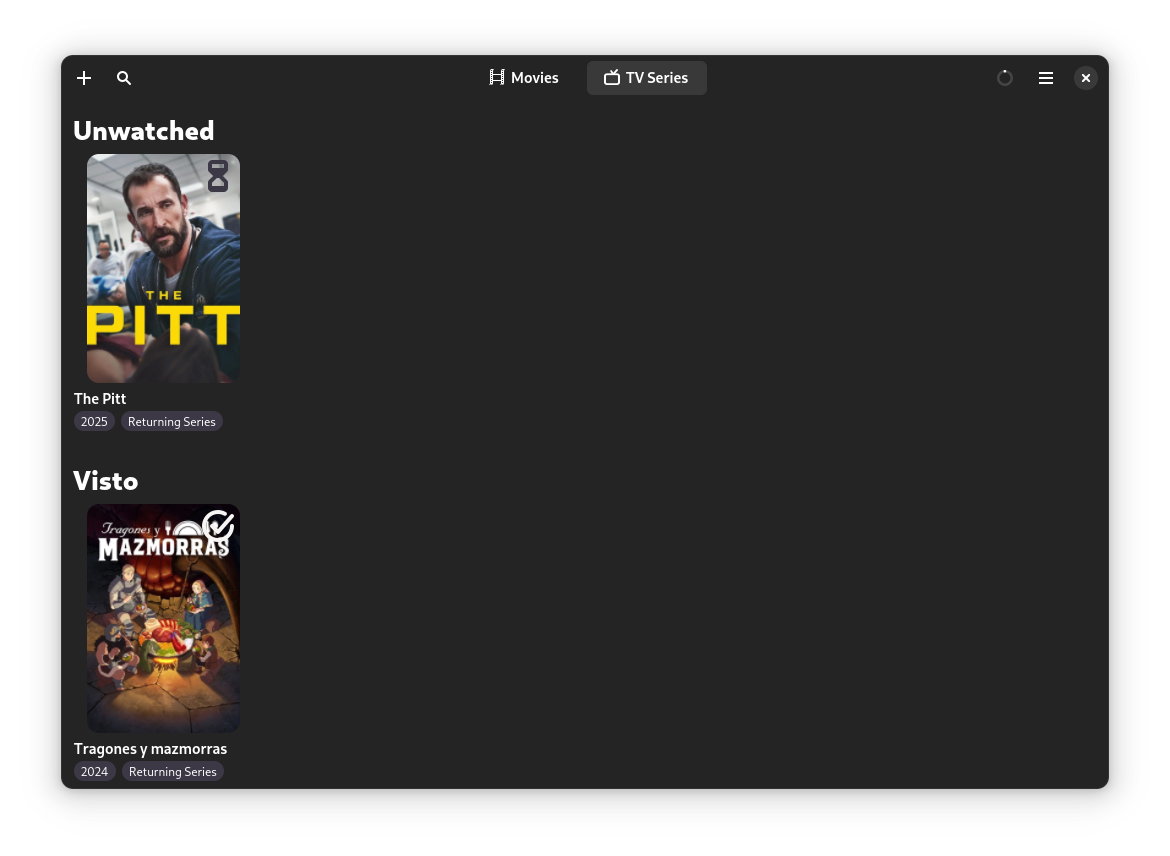Click the 2025 year tag
The image size is (1170, 856).
[94, 422]
